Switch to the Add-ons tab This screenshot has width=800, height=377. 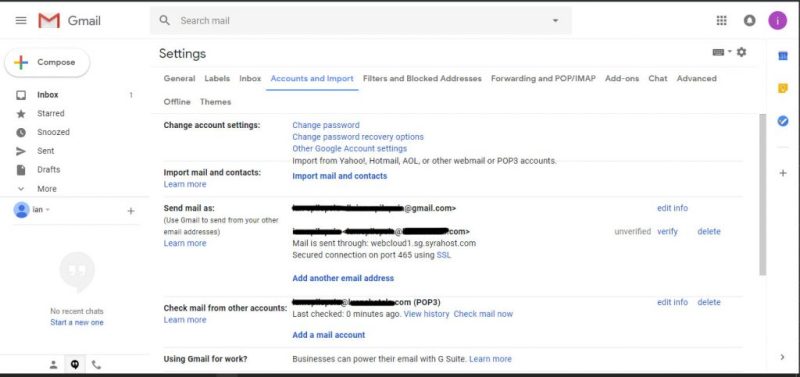click(622, 79)
